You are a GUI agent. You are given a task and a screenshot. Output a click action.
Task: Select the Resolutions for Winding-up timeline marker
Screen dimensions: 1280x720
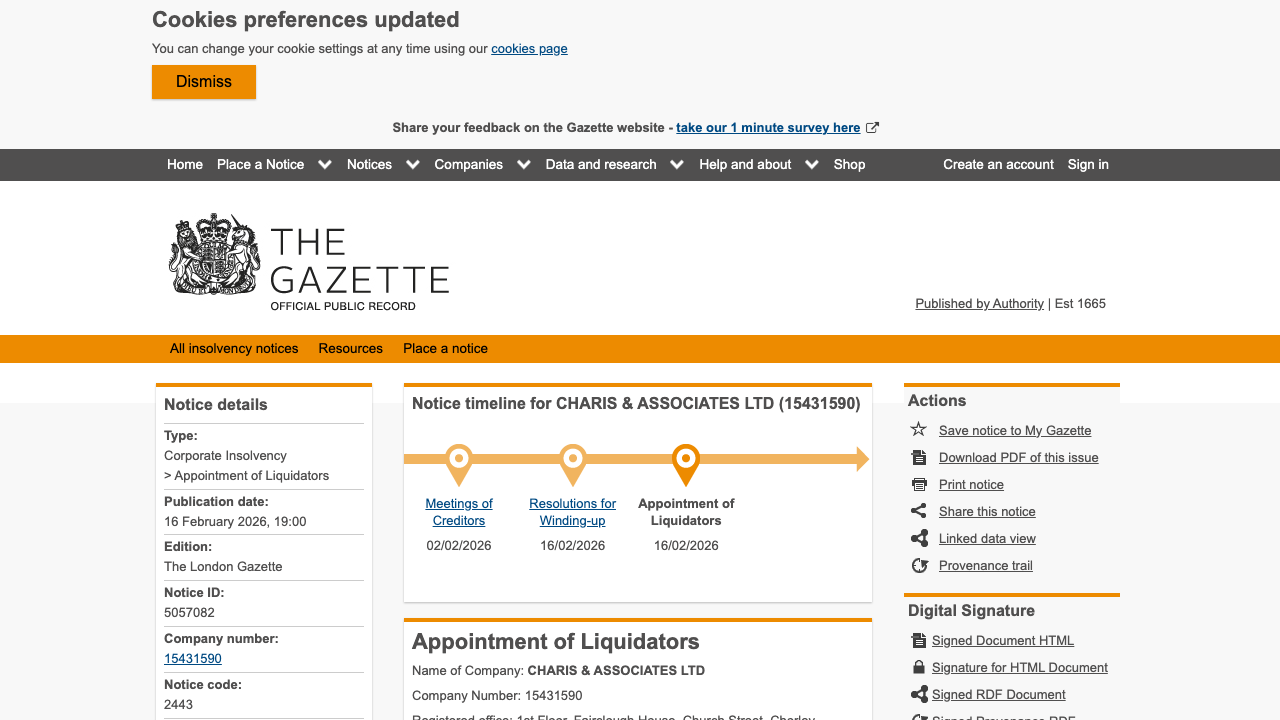573,462
